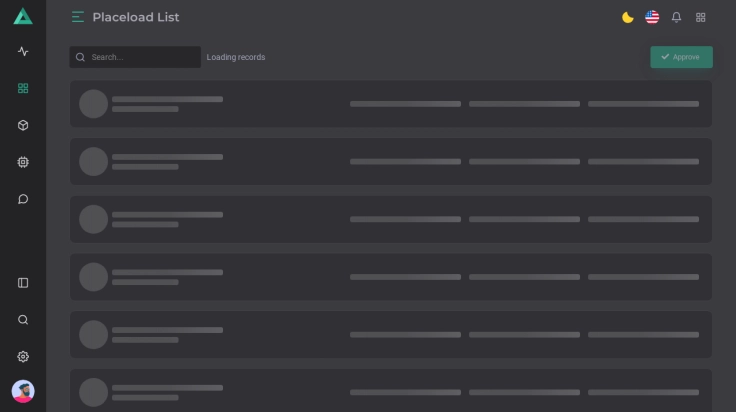The height and width of the screenshot is (412, 736).
Task: Open the US flag language selector
Action: click(652, 17)
